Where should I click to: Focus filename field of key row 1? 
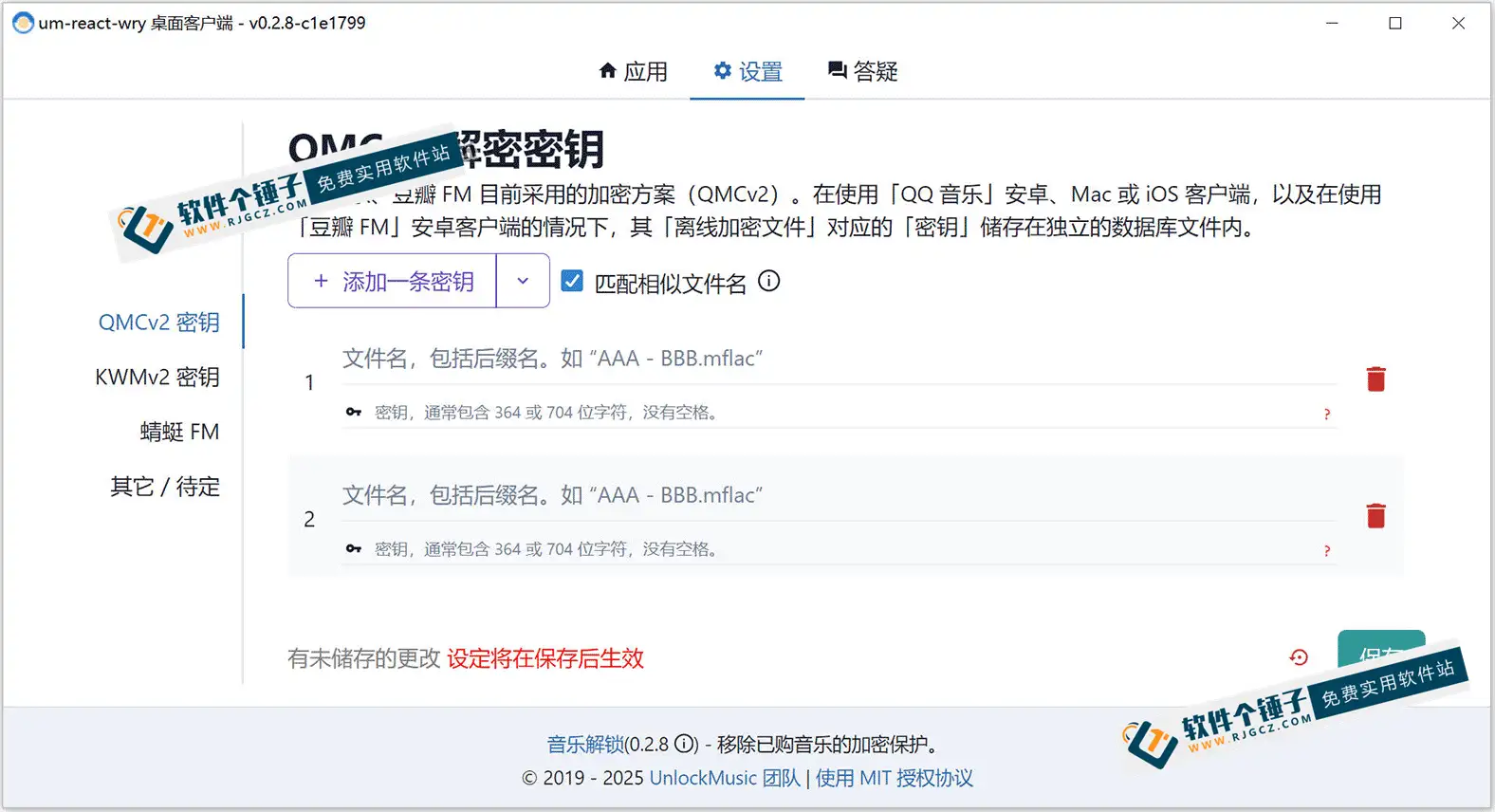coord(840,359)
